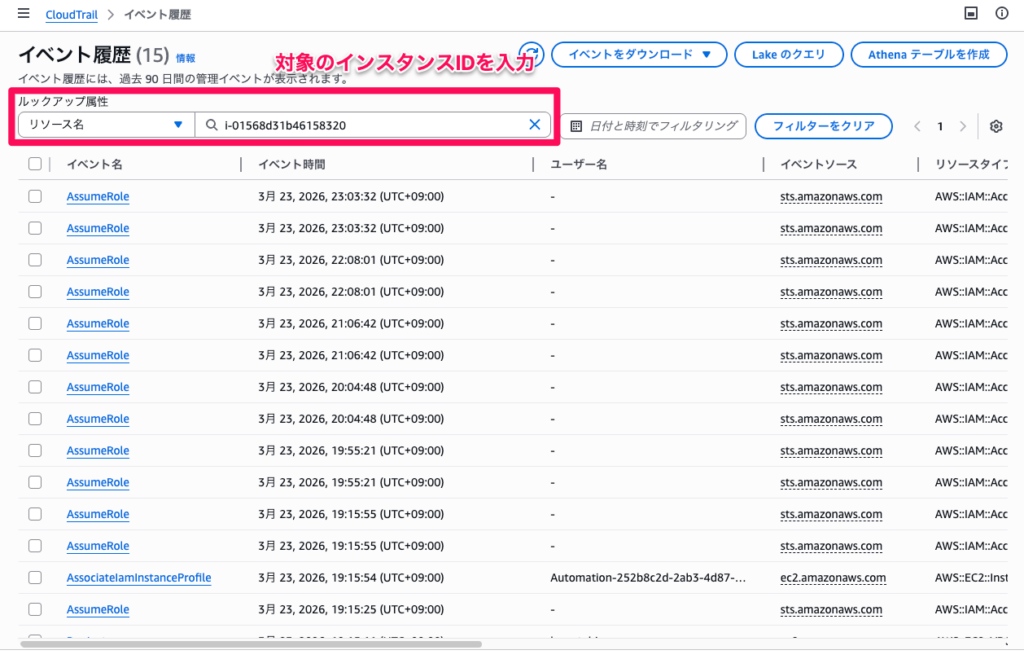Screen dimensions: 1024x659
Task: Go to next page arrow
Action: [x=963, y=126]
